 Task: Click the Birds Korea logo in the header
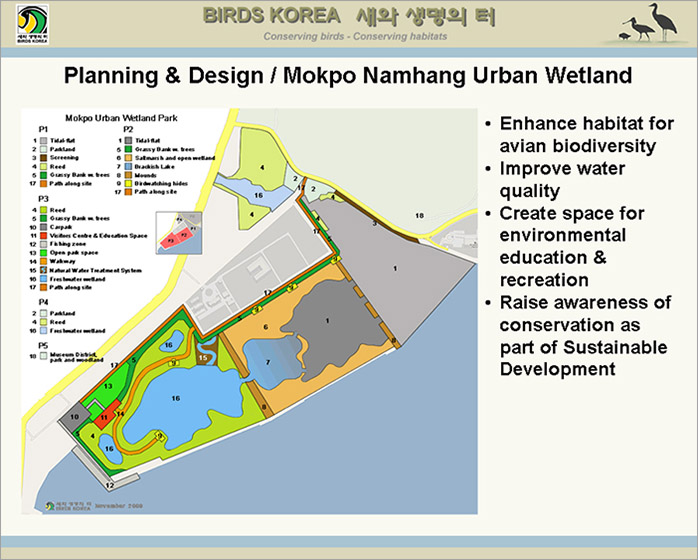coord(32,25)
